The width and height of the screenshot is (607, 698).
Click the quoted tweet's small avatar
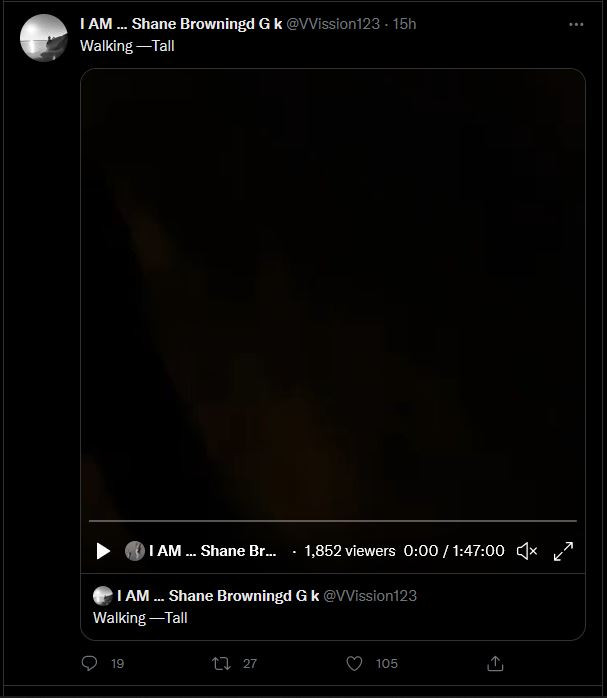(x=103, y=596)
